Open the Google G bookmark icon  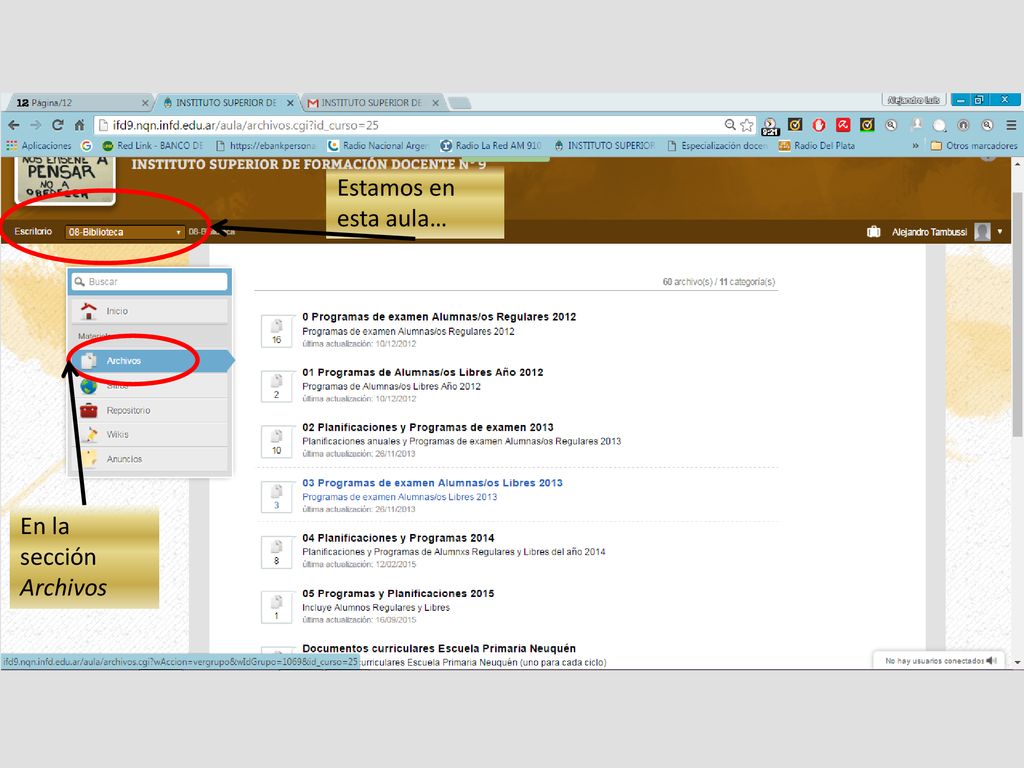pos(86,146)
